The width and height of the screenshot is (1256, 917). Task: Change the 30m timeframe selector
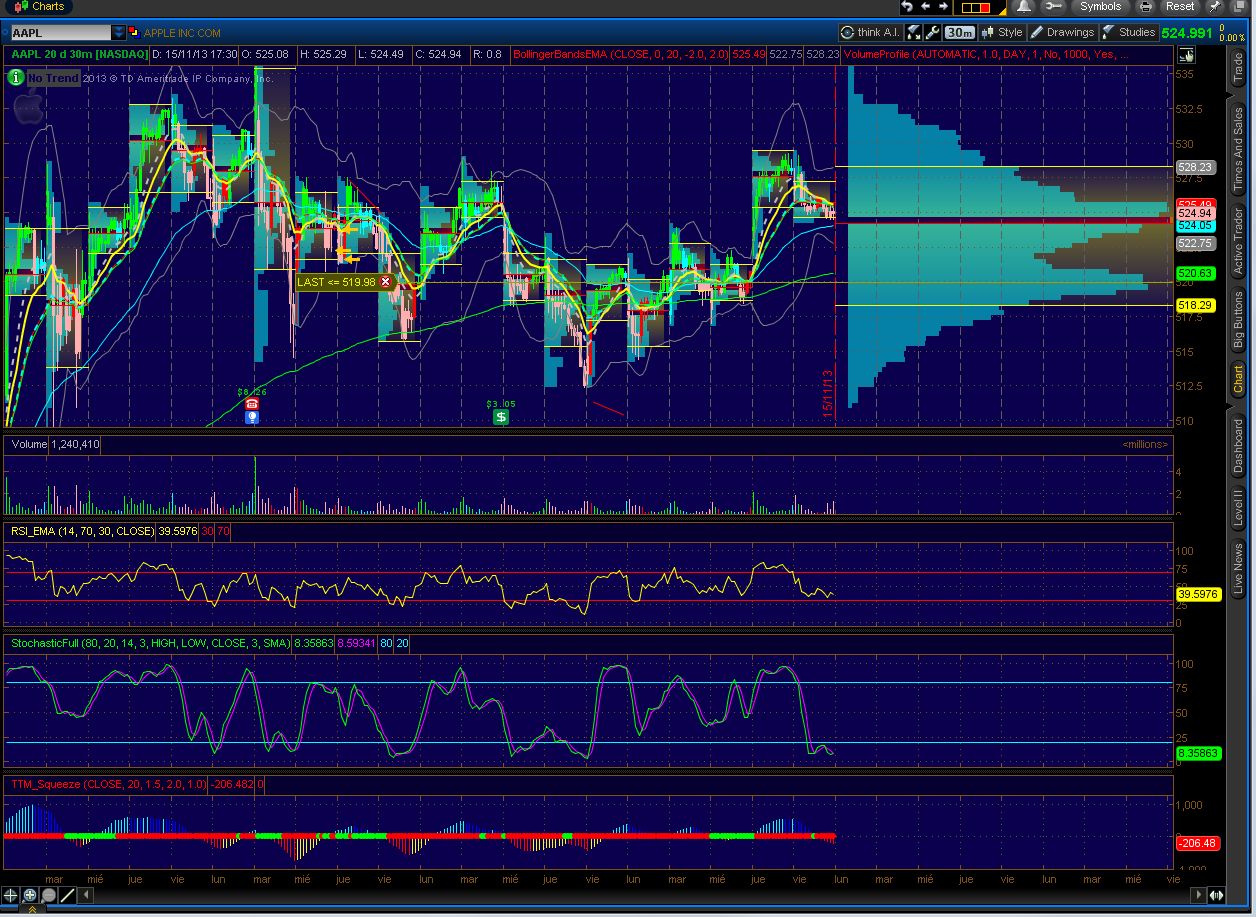coord(960,32)
